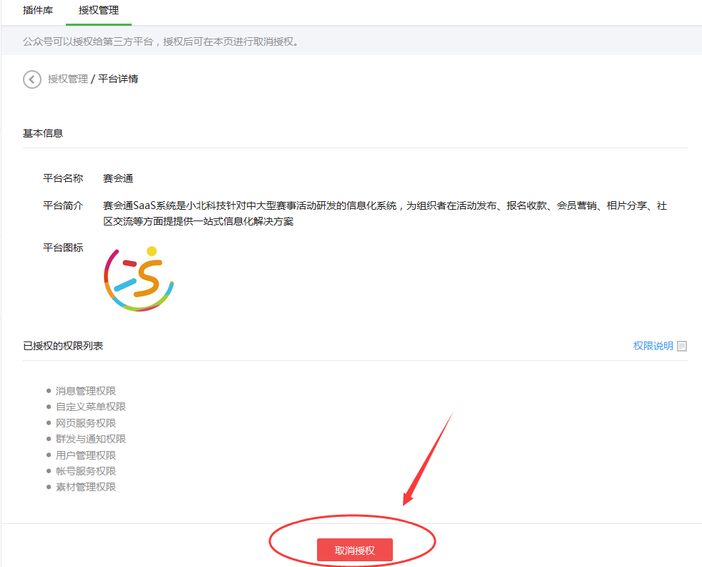The width and height of the screenshot is (702, 567).
Task: Click the 平台简介 description paragraph
Action: pos(384,213)
